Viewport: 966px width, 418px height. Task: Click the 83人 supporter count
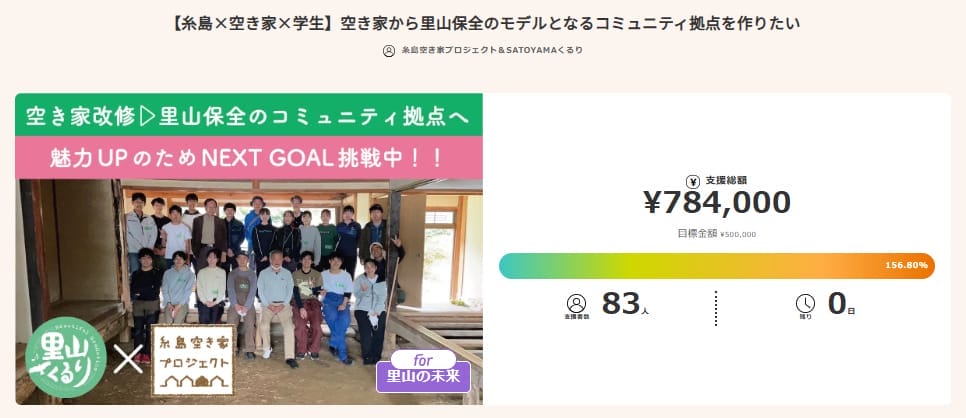tap(626, 304)
